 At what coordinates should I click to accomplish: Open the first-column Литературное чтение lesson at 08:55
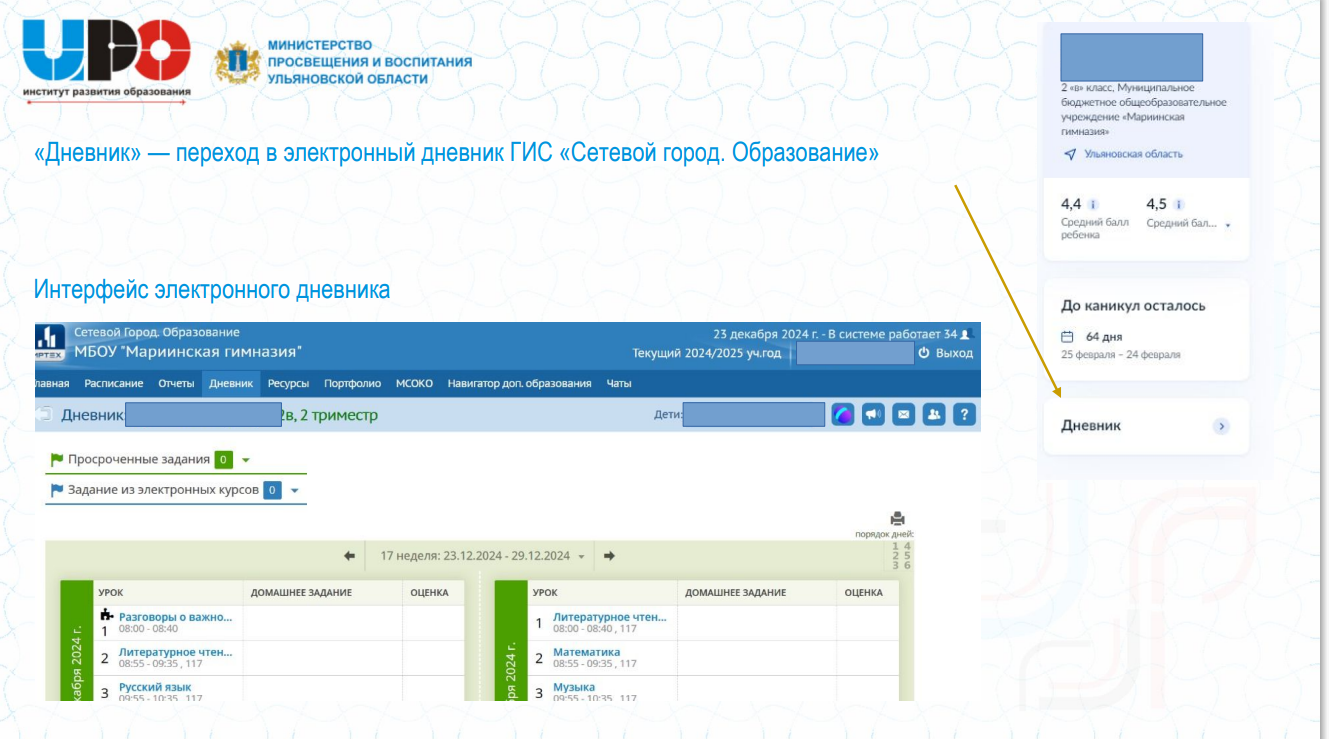pyautogui.click(x=175, y=652)
